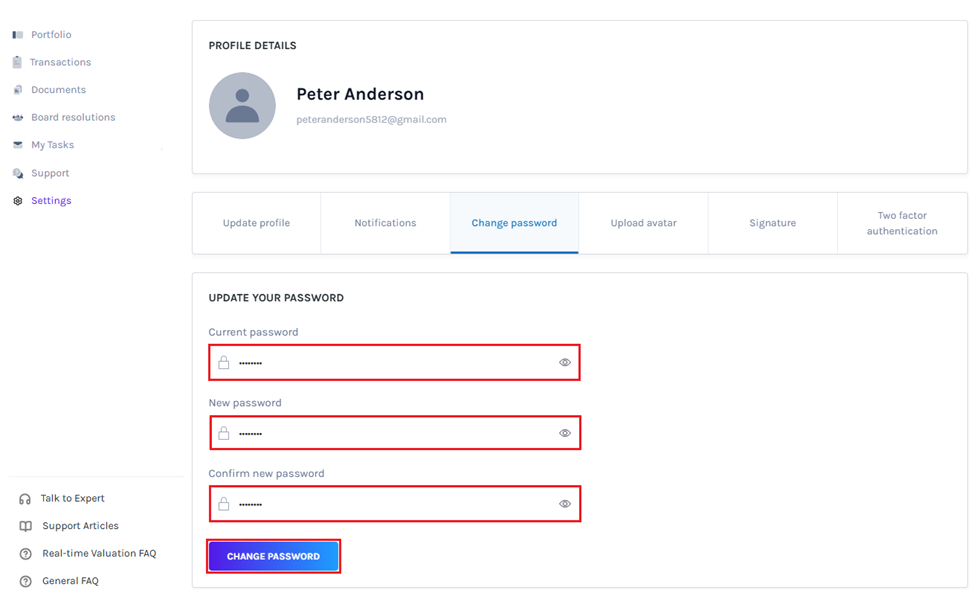Image resolution: width=974 pixels, height=596 pixels.
Task: Toggle visibility of the Confirm new password field
Action: (x=564, y=503)
